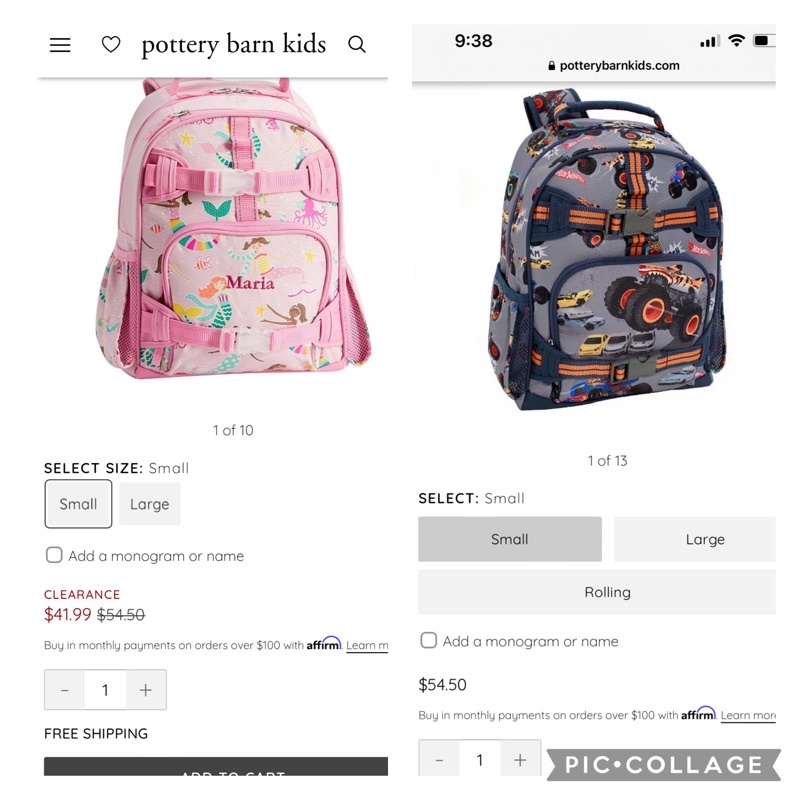Tap the potterybarnkids.com address bar
Viewport: 800px width, 800px height.
[x=614, y=66]
